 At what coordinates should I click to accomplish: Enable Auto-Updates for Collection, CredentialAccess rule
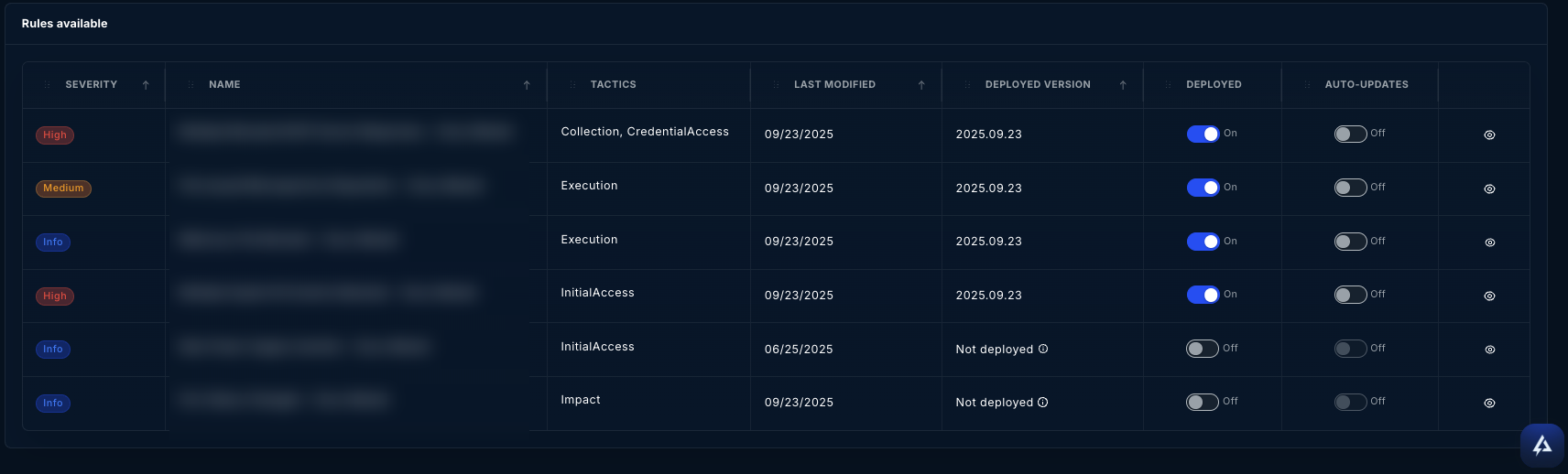click(x=1350, y=134)
